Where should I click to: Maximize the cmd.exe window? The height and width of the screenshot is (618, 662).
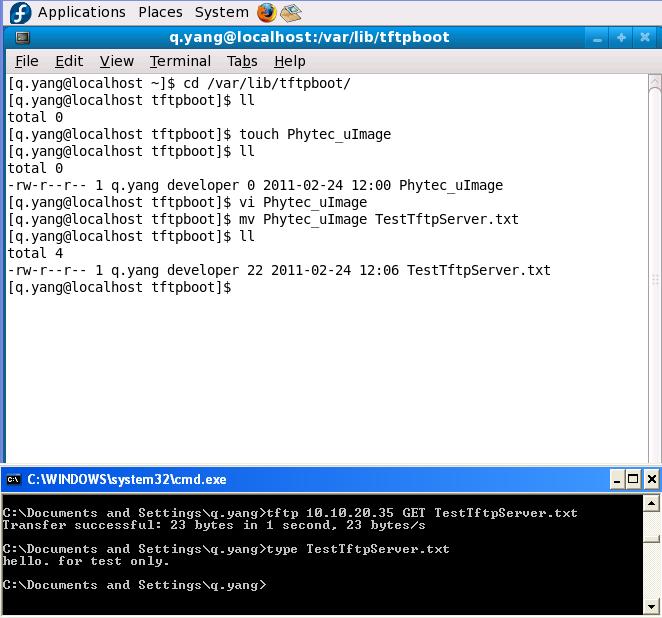(633, 480)
